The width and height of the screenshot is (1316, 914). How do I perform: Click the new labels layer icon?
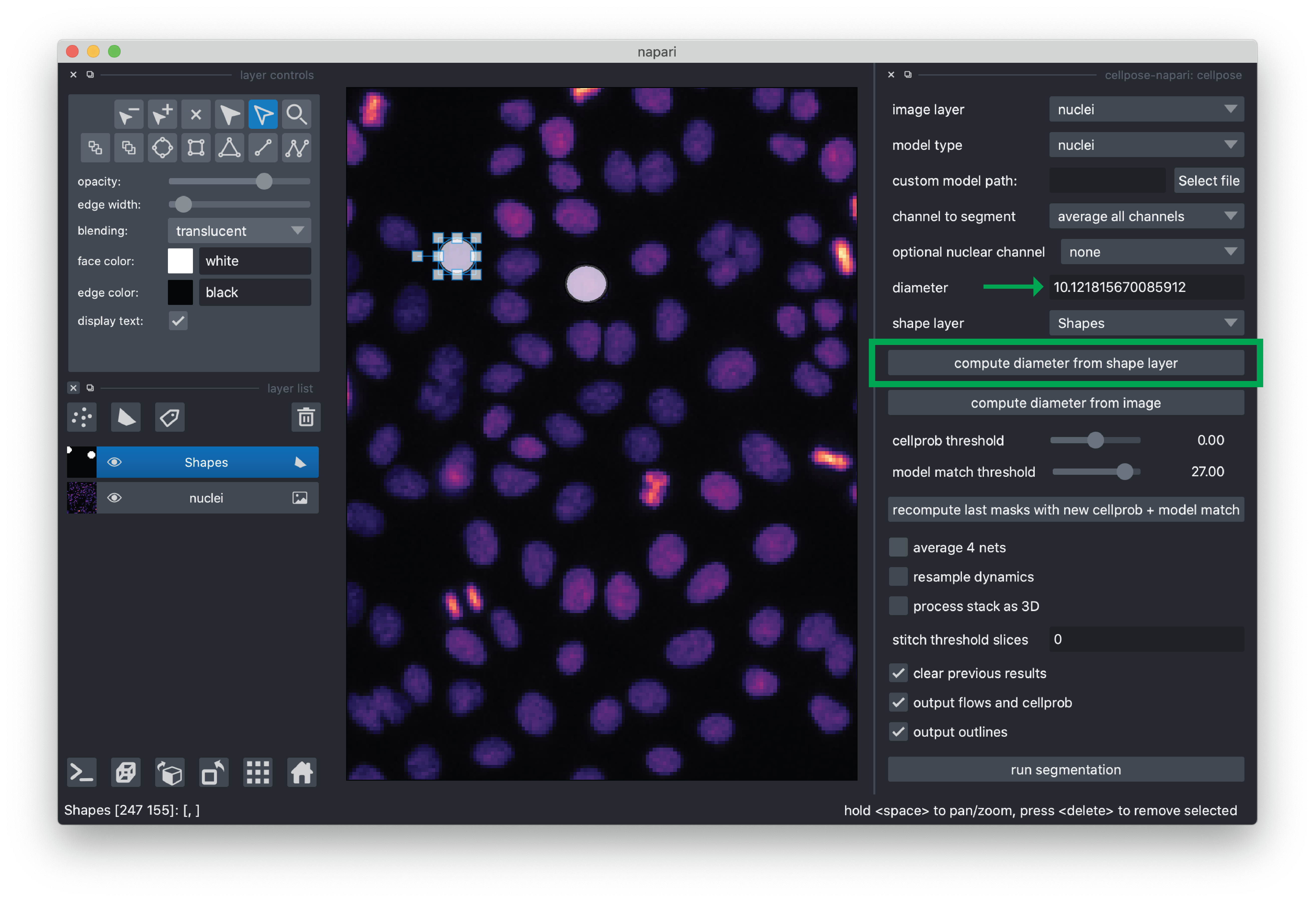coord(170,417)
